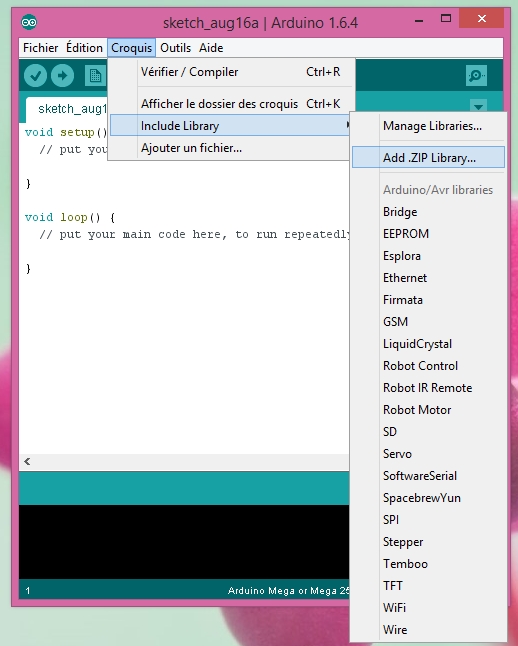Include the SD library
The height and width of the screenshot is (646, 518).
coord(428,431)
